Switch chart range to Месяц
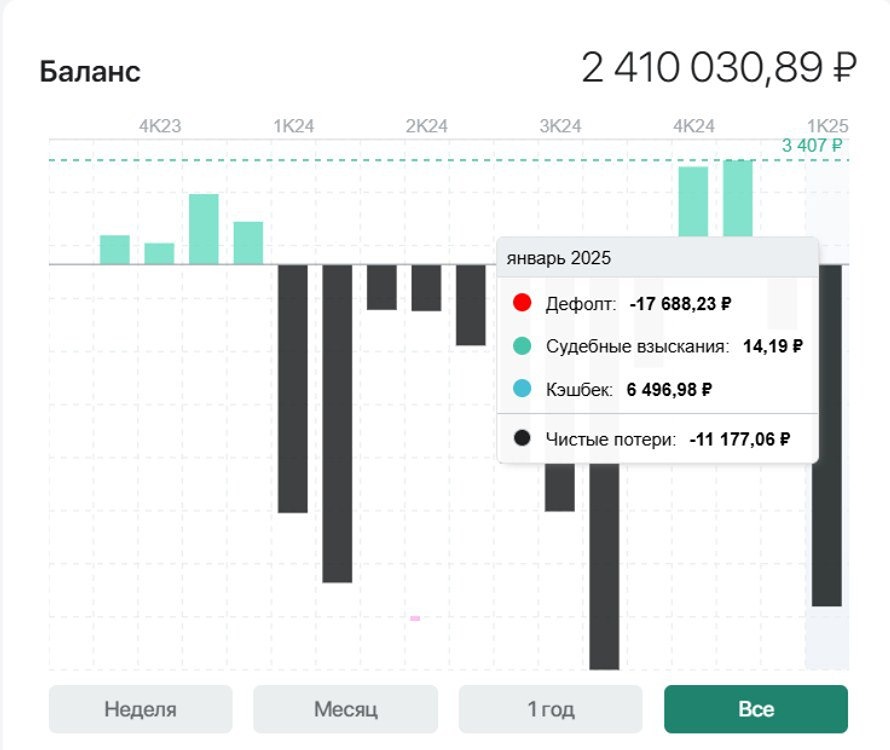The width and height of the screenshot is (890, 750). 345,709
